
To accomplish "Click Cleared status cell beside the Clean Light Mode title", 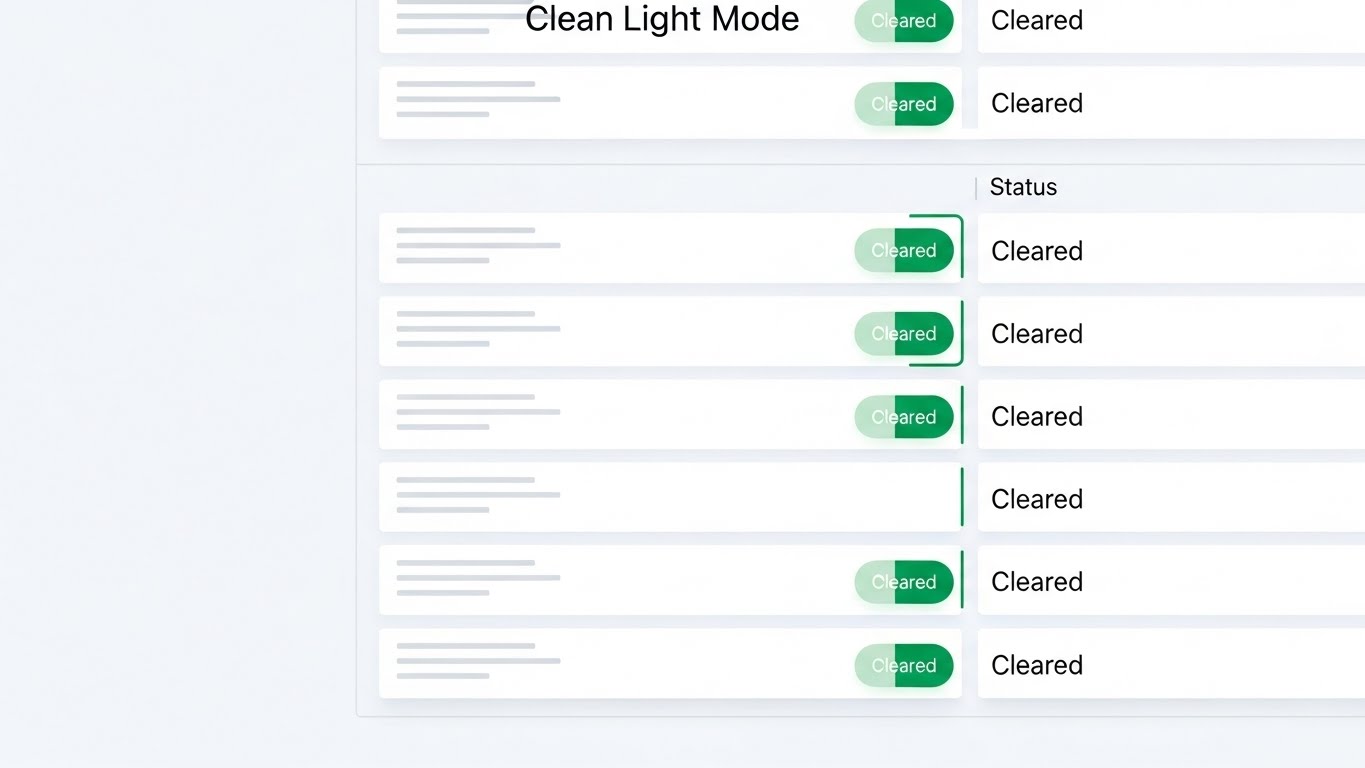I will [1037, 21].
